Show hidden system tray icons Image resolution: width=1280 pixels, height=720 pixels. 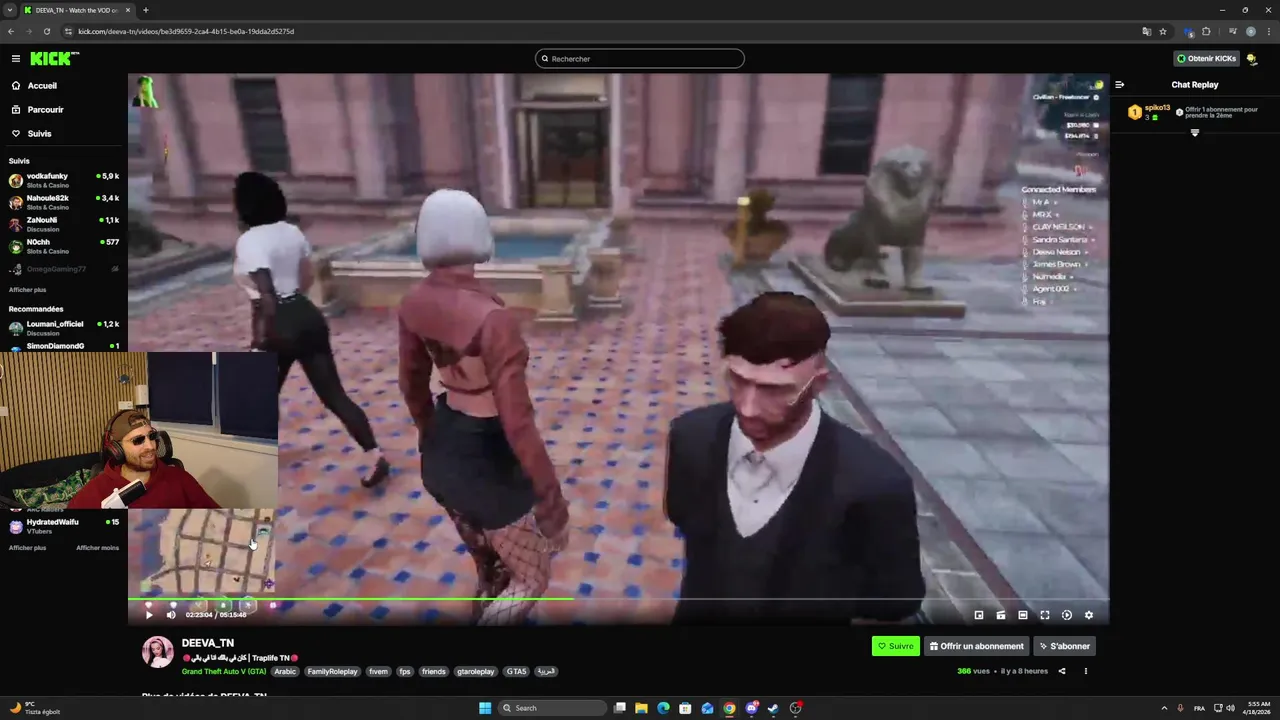[1165, 708]
